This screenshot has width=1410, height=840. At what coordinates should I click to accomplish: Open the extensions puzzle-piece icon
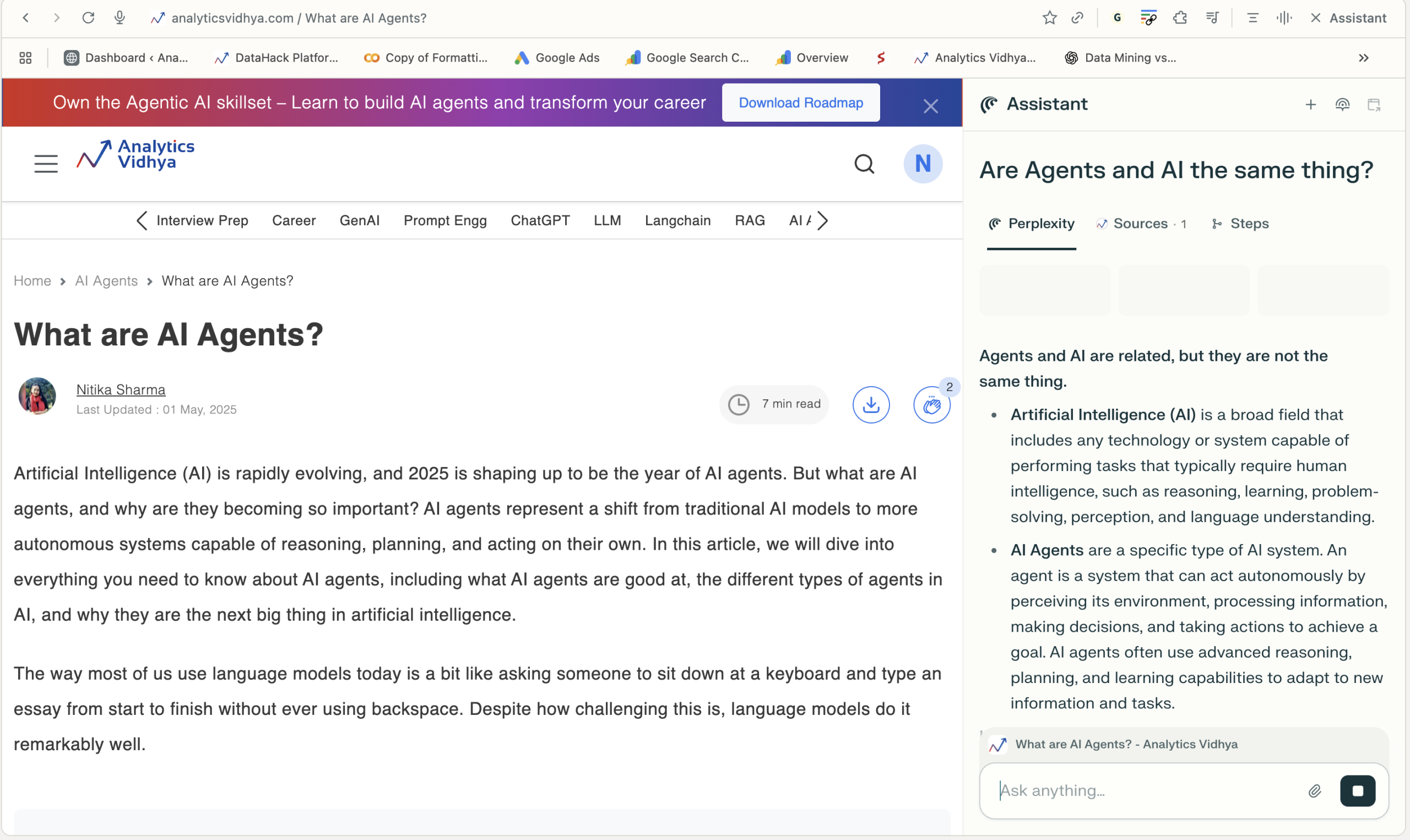pyautogui.click(x=1180, y=18)
